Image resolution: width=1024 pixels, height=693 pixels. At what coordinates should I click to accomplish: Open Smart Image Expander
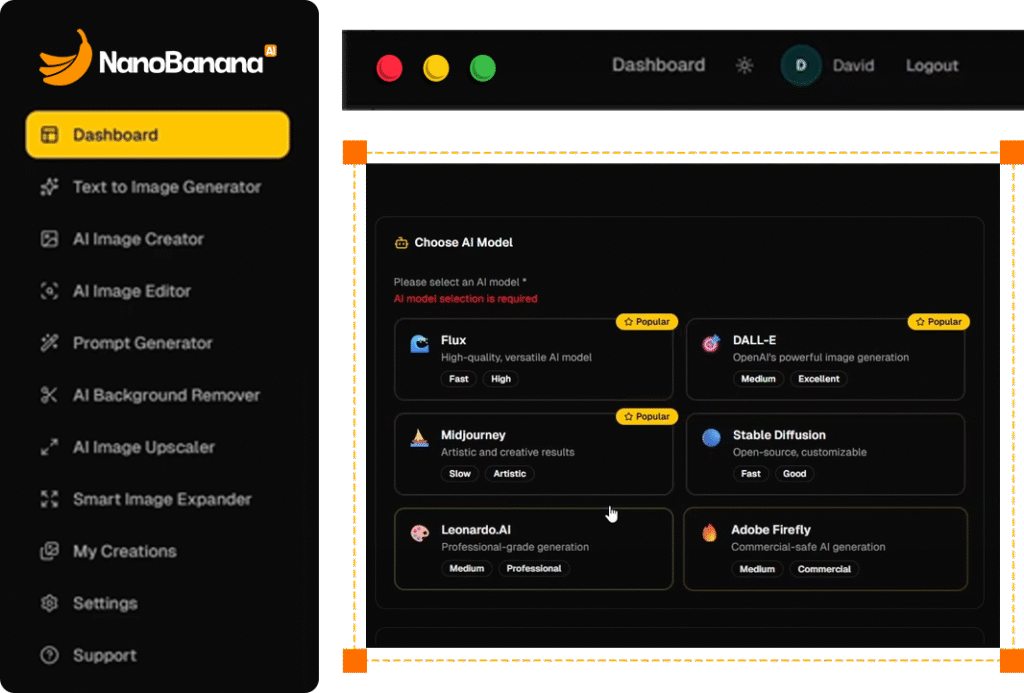(162, 499)
